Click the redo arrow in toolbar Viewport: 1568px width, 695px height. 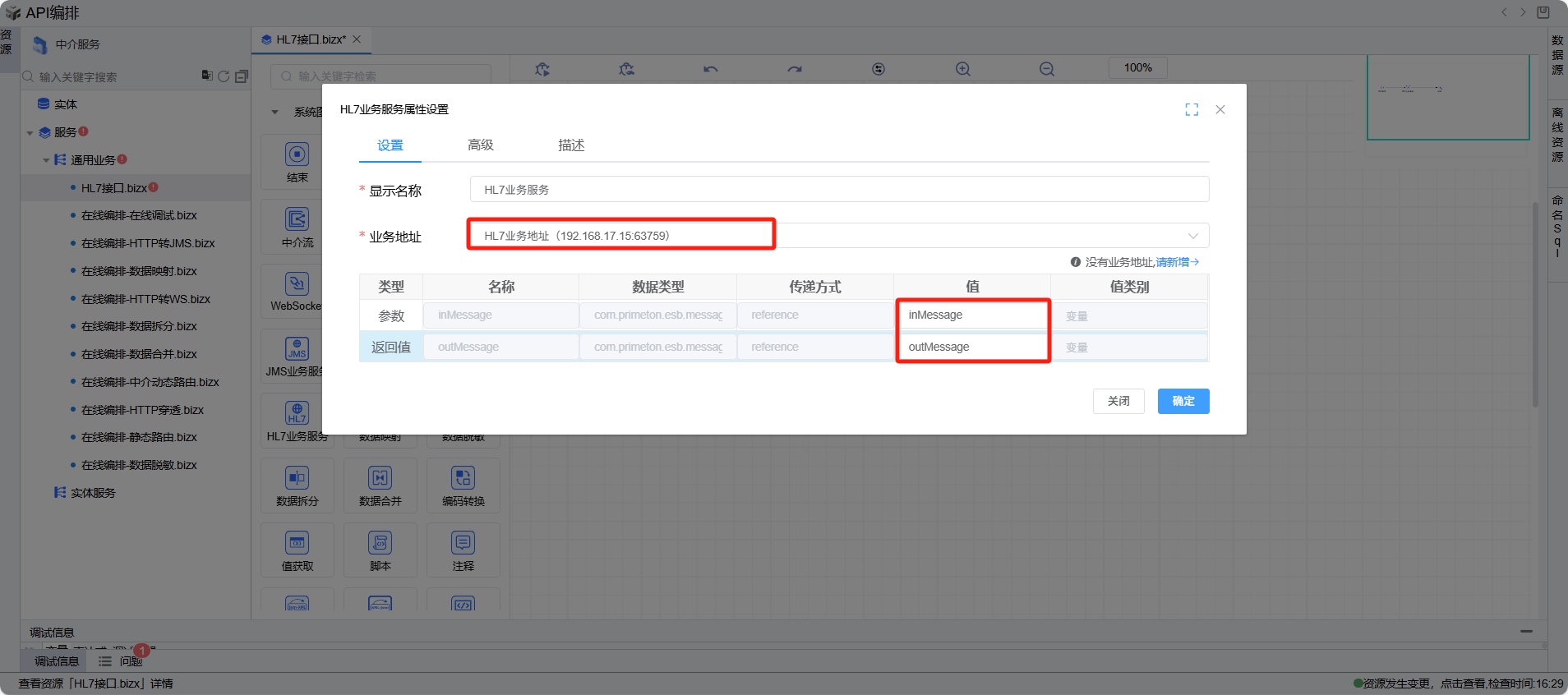tap(794, 69)
